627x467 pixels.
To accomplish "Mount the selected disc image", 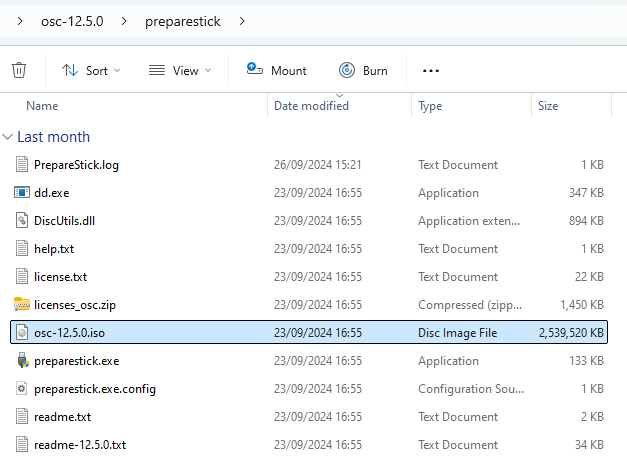I will click(277, 70).
